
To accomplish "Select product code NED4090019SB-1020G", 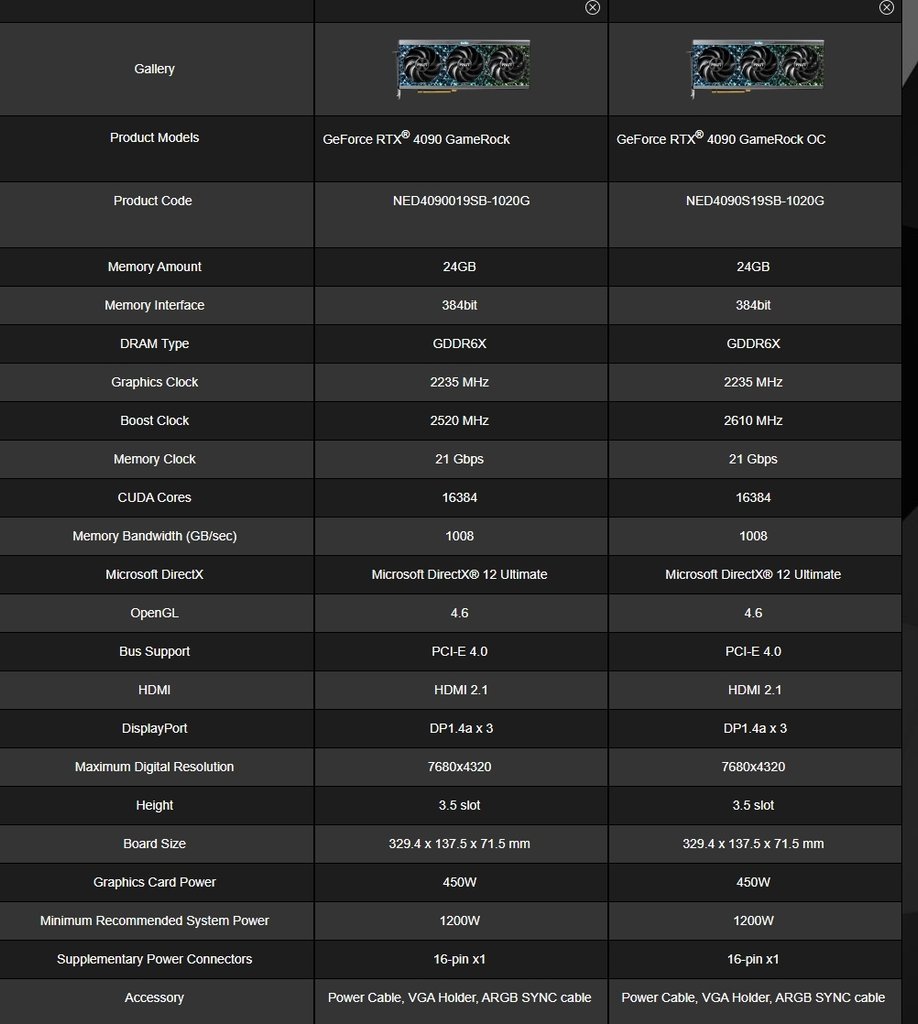I will point(461,200).
